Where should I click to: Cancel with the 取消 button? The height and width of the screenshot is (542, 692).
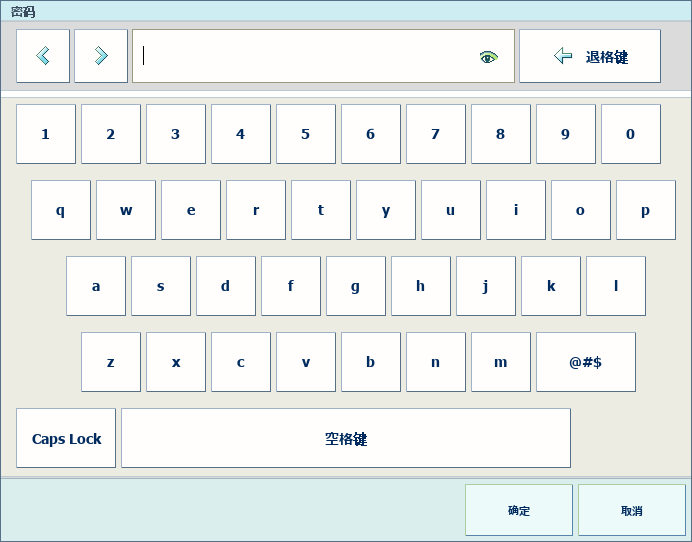click(631, 510)
